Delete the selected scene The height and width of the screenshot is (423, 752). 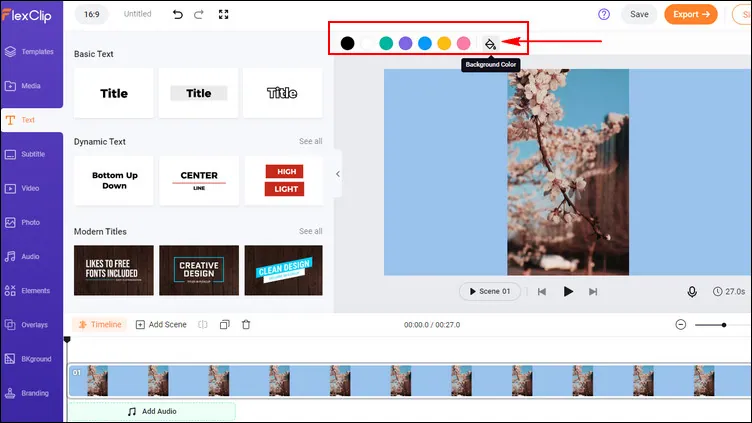(246, 325)
